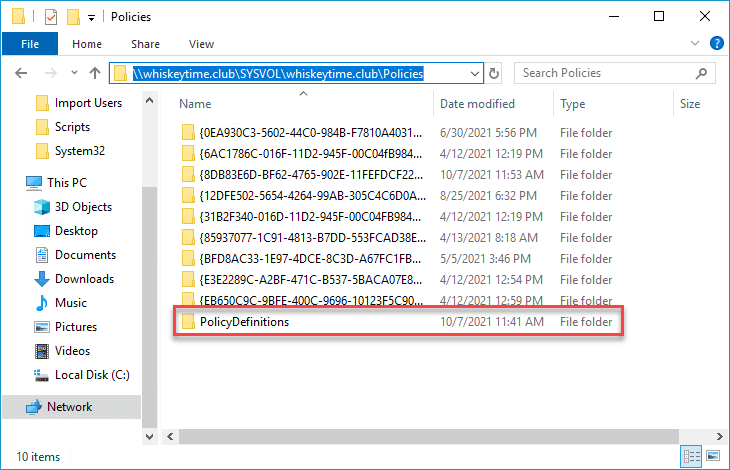Select folder {E3E2289C-A2BF-471C-B537...

398,280
